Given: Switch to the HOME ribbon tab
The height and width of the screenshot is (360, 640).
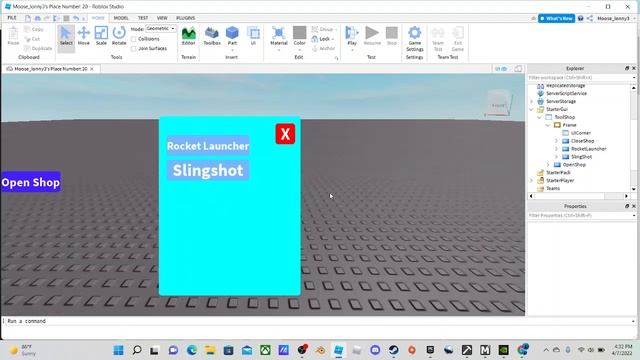Looking at the screenshot, I should click(98, 18).
